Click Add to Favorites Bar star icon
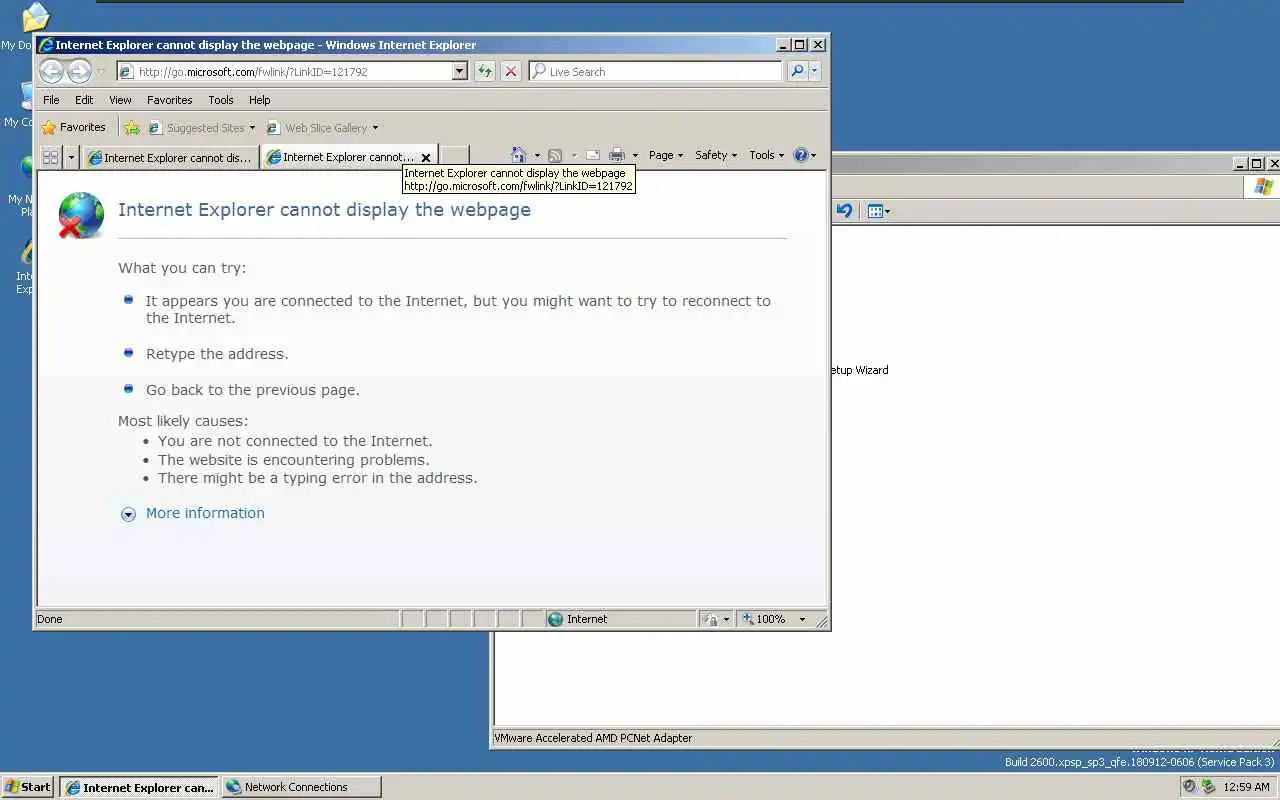 click(131, 127)
